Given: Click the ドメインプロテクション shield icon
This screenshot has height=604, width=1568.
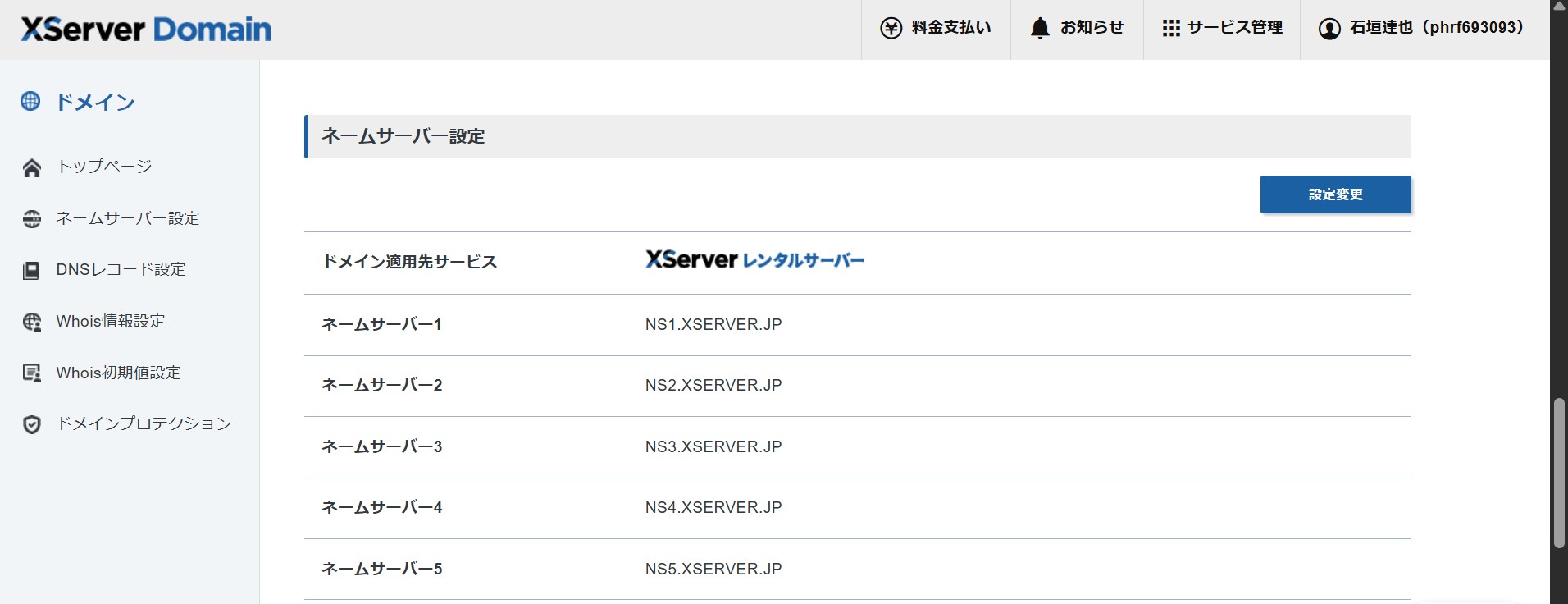Looking at the screenshot, I should 32,424.
